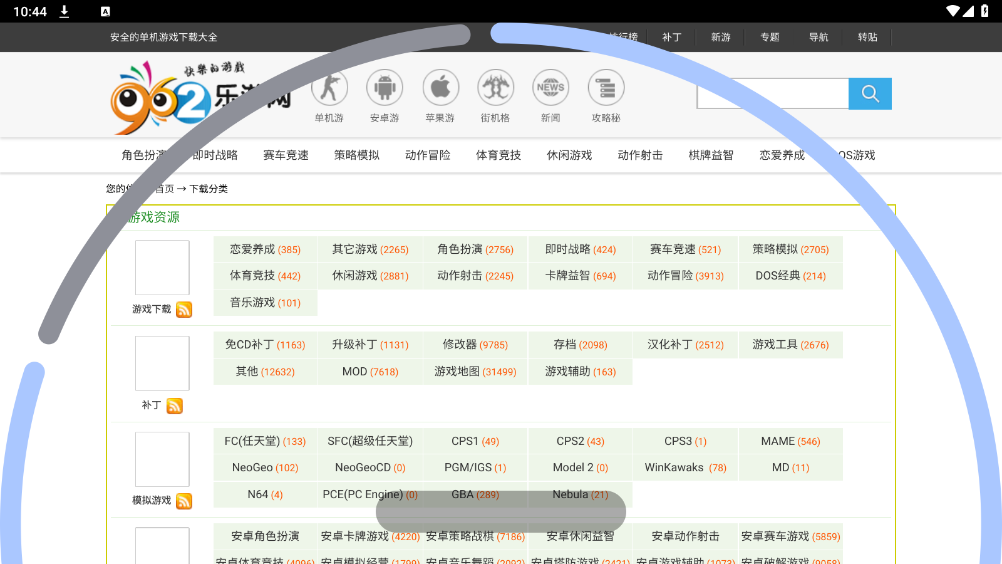Open the 苹果游 Apple icon
This screenshot has height=564, width=1002.
[440, 88]
